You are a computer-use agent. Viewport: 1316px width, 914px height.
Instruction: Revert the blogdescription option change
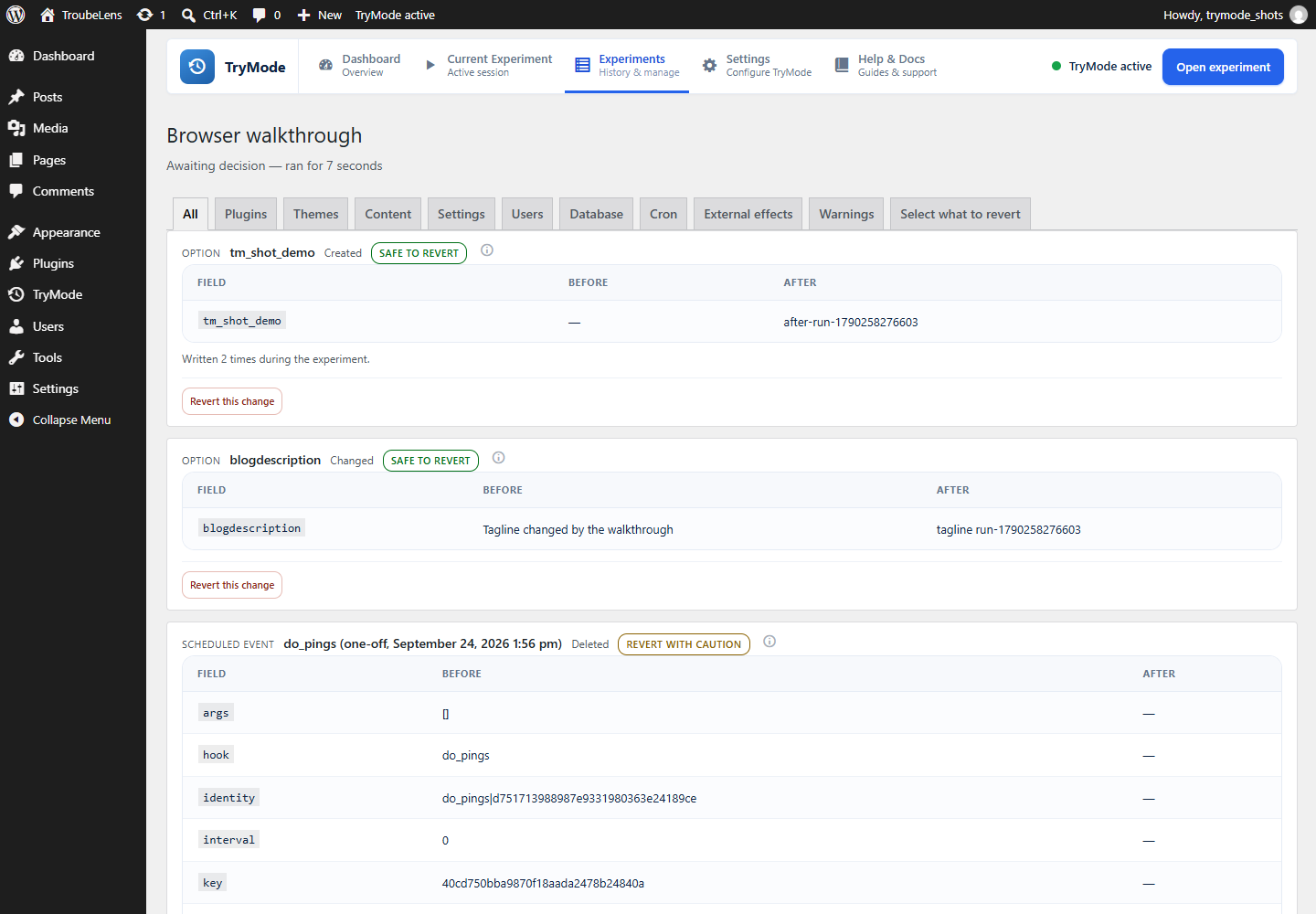[x=232, y=585]
